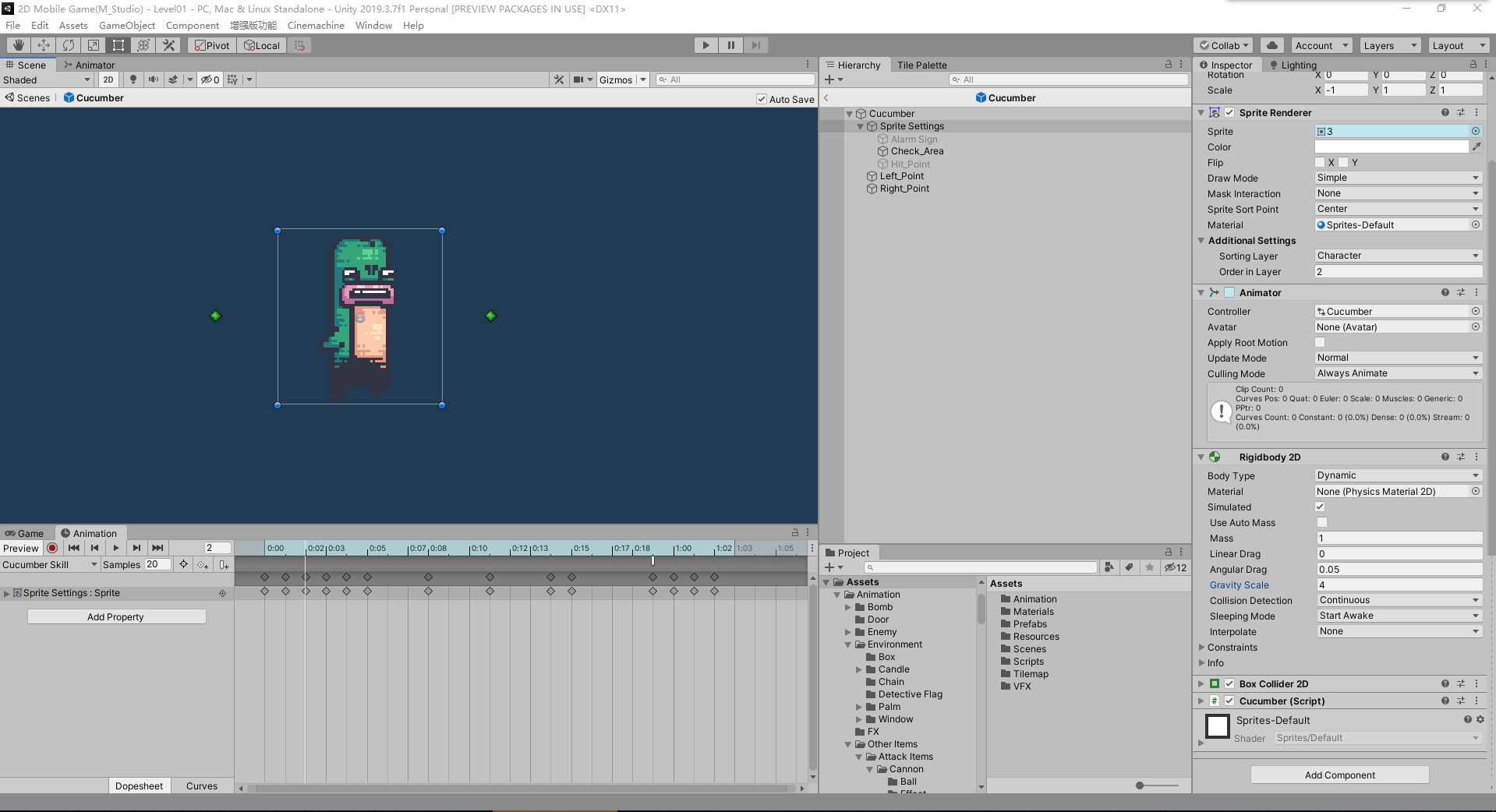Viewport: 1496px width, 812px height.
Task: Toggle Apply Root Motion checkbox
Action: pyautogui.click(x=1320, y=342)
